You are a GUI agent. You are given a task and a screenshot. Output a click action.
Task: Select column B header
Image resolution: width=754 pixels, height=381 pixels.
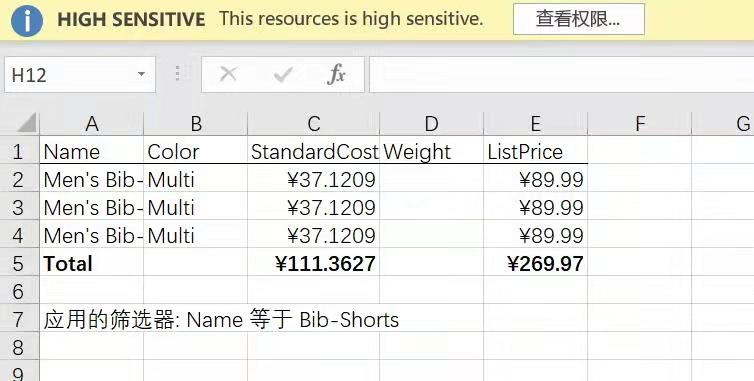pyautogui.click(x=196, y=124)
